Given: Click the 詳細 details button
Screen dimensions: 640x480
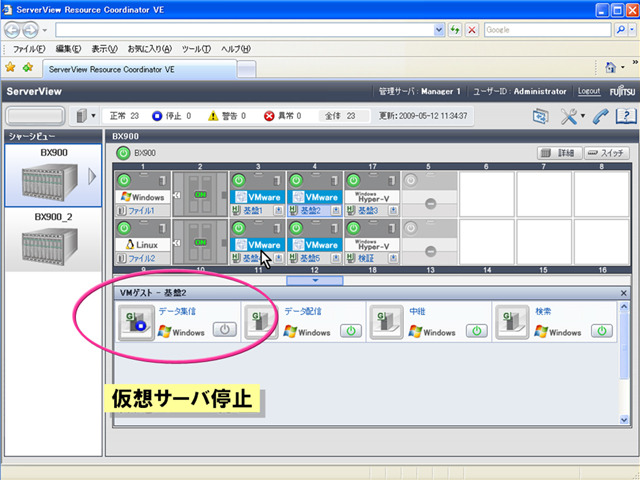Looking at the screenshot, I should point(559,153).
